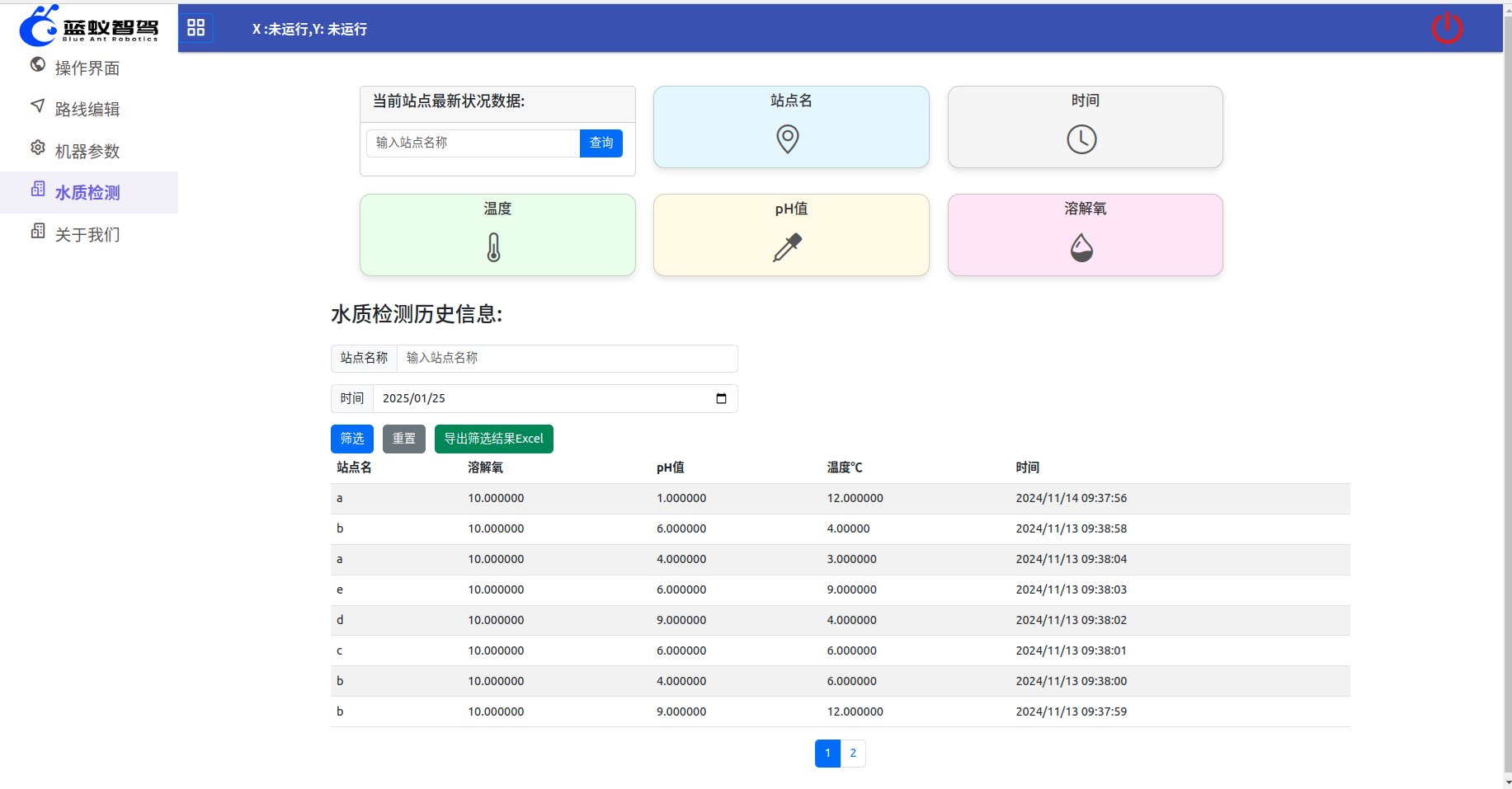Click pH value 1.000000 in first row
The image size is (1512, 789).
681,498
